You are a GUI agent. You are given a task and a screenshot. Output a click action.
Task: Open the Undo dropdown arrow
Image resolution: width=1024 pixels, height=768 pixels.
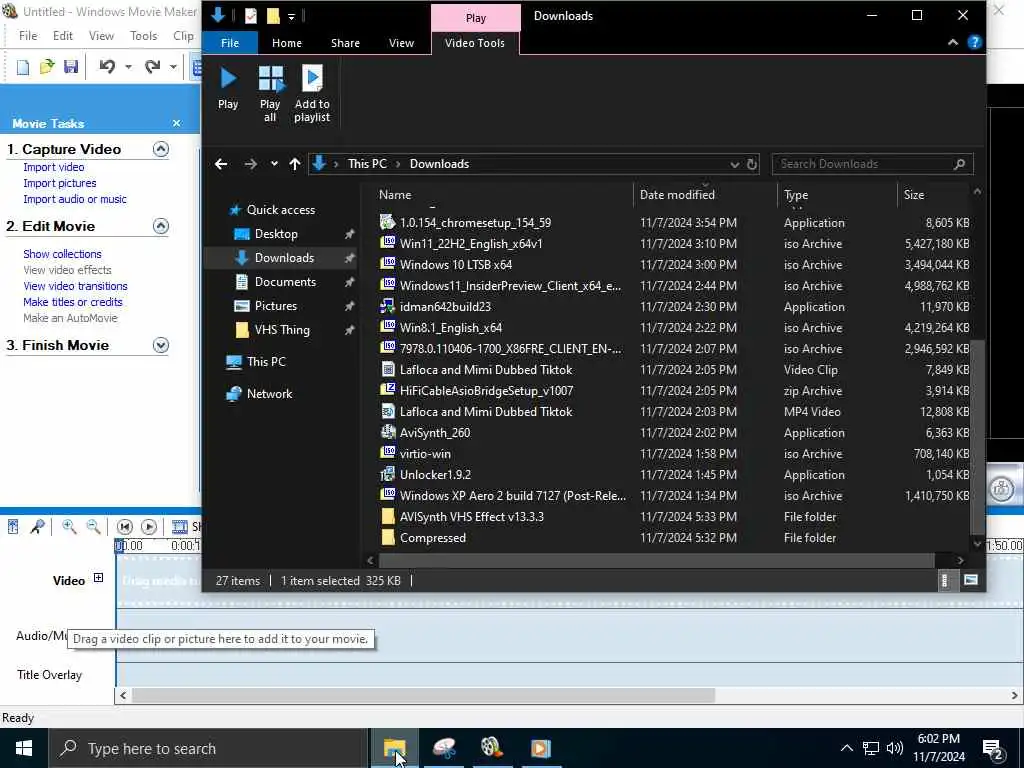[x=128, y=67]
